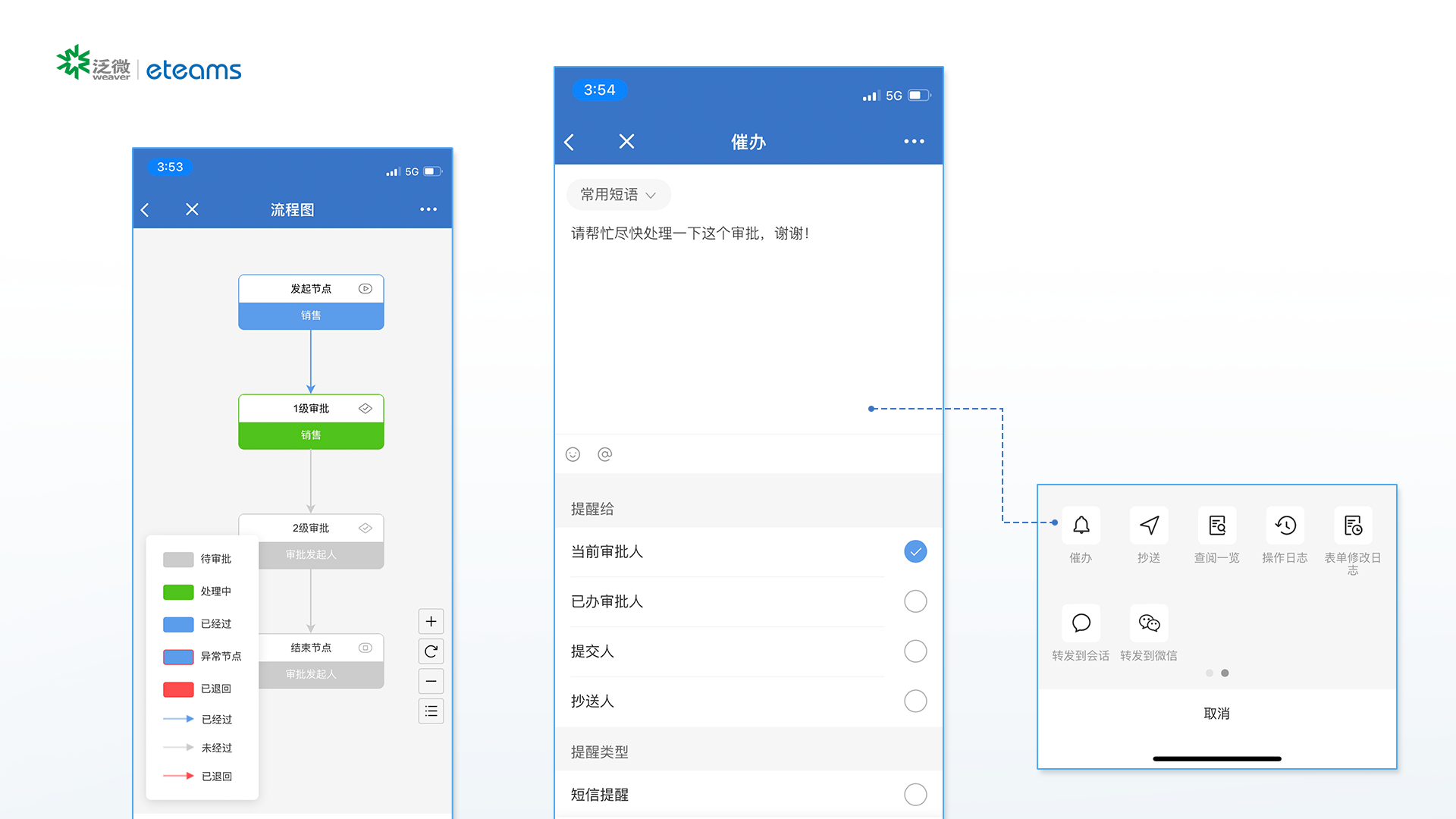View the 表单修改日志 icon
Screen dimensions: 1456x819
click(1352, 525)
